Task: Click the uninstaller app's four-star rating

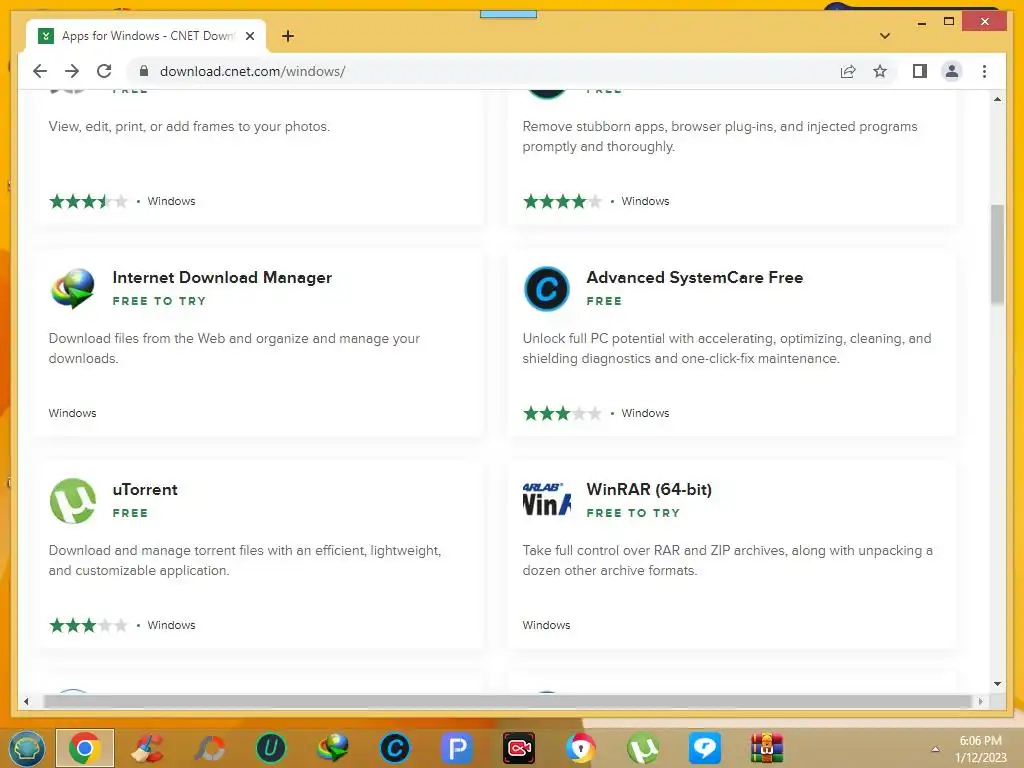Action: click(562, 201)
